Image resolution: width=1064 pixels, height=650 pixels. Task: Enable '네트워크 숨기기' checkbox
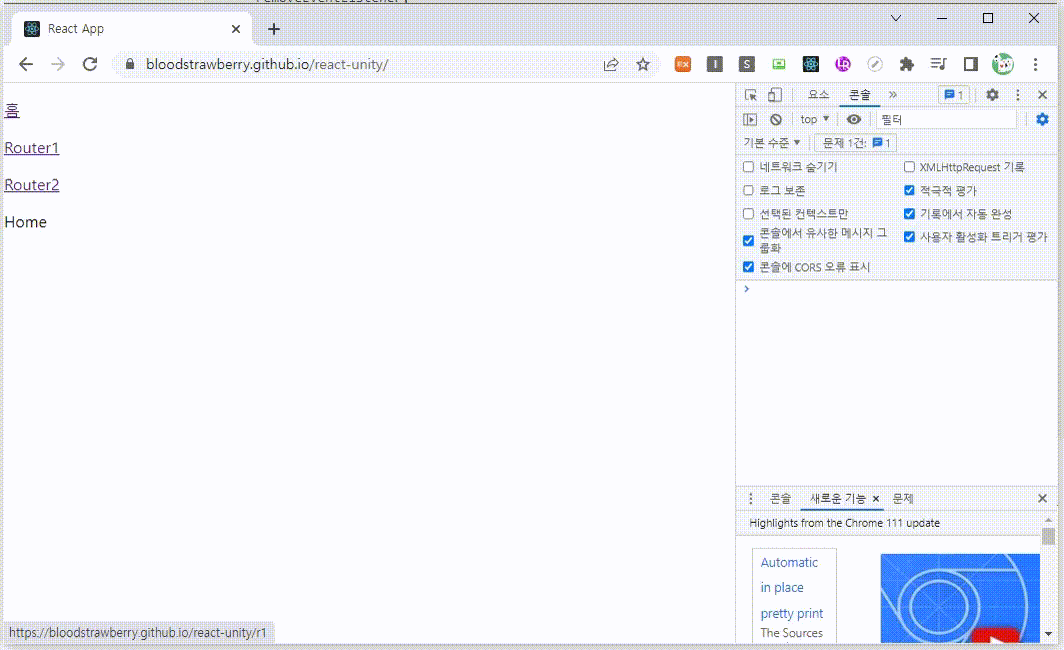click(748, 167)
